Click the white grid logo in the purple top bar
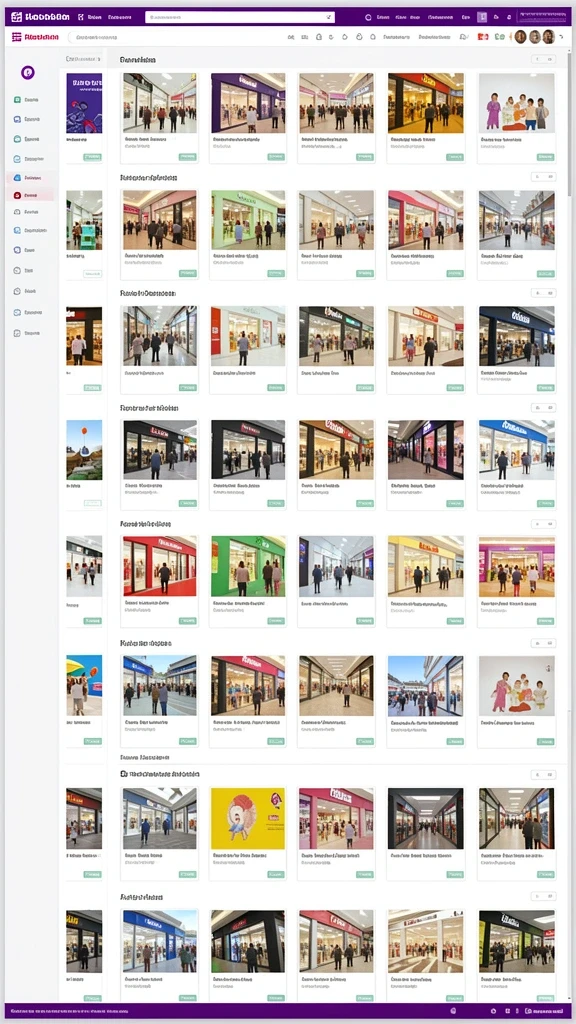 click(x=16, y=17)
